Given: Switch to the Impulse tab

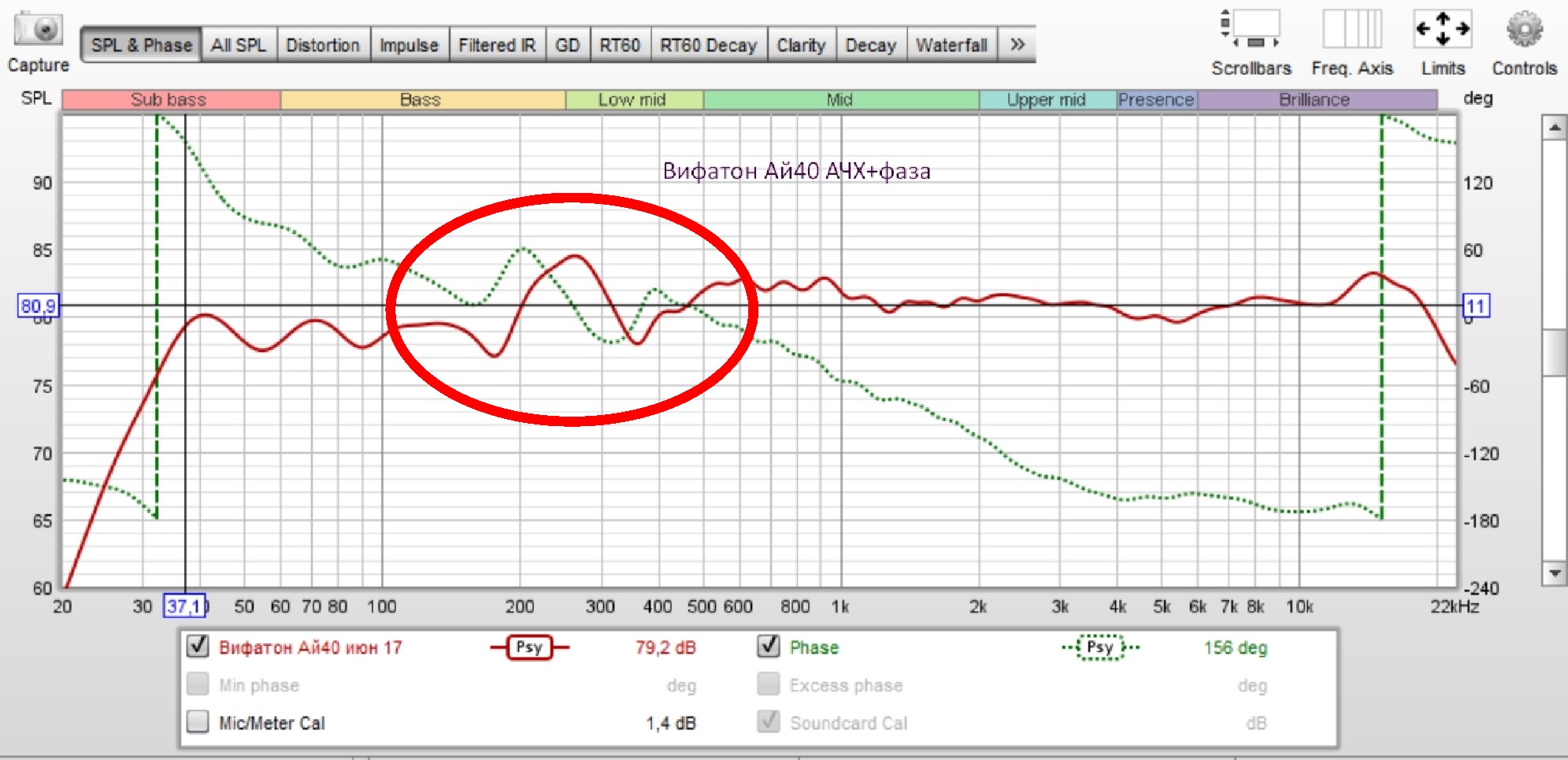Looking at the screenshot, I should (409, 45).
